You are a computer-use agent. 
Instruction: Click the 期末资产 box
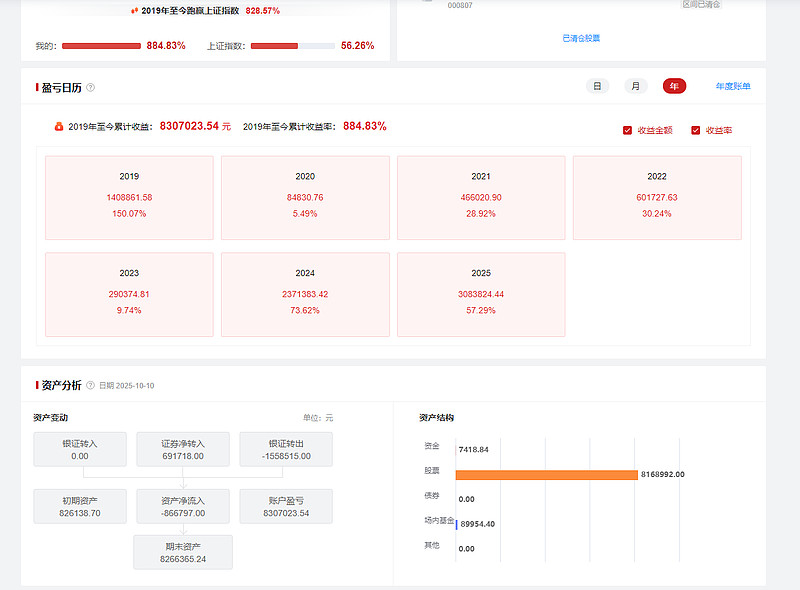(183, 552)
